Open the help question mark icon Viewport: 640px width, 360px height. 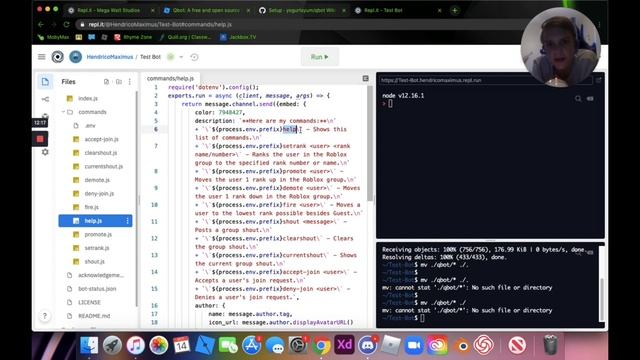[x=45, y=316]
